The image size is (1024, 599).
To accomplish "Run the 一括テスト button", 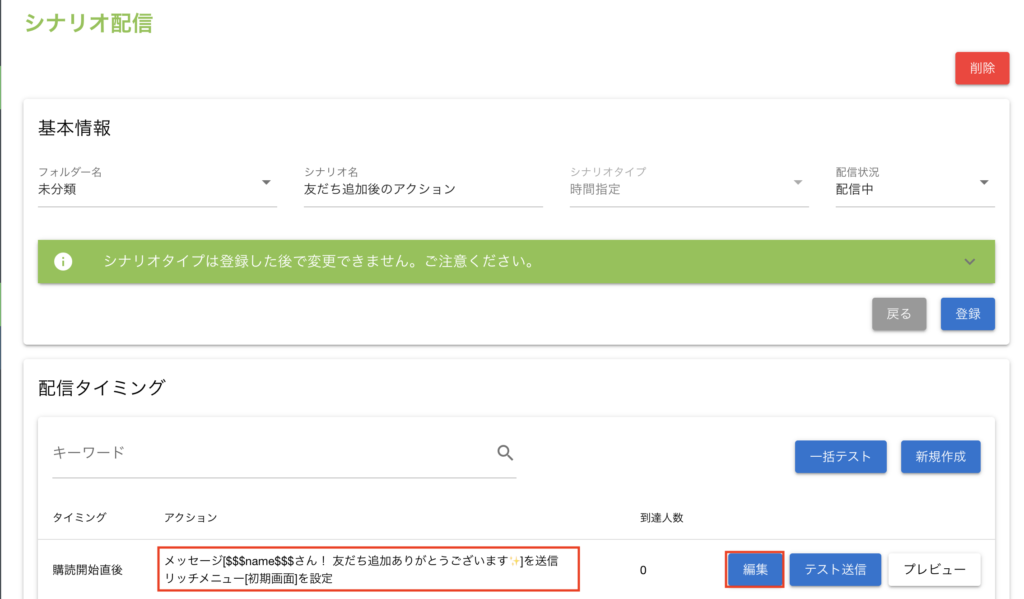I will 840,456.
